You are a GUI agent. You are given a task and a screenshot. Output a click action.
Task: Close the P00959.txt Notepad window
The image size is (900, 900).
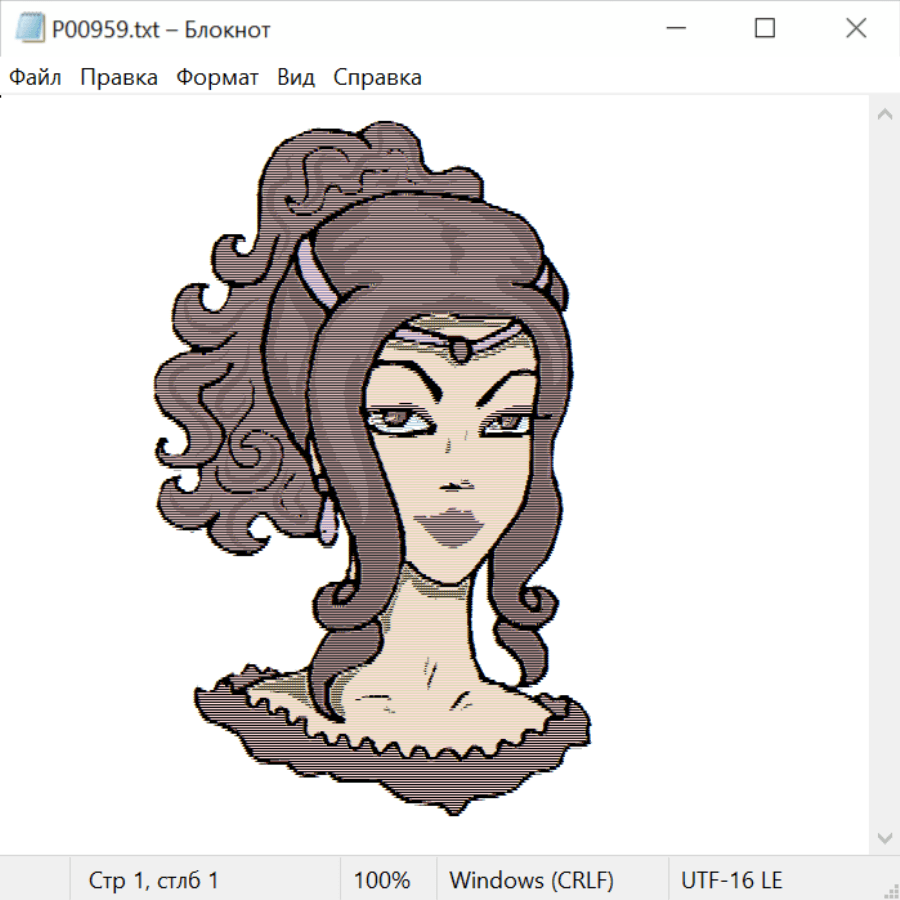click(856, 29)
